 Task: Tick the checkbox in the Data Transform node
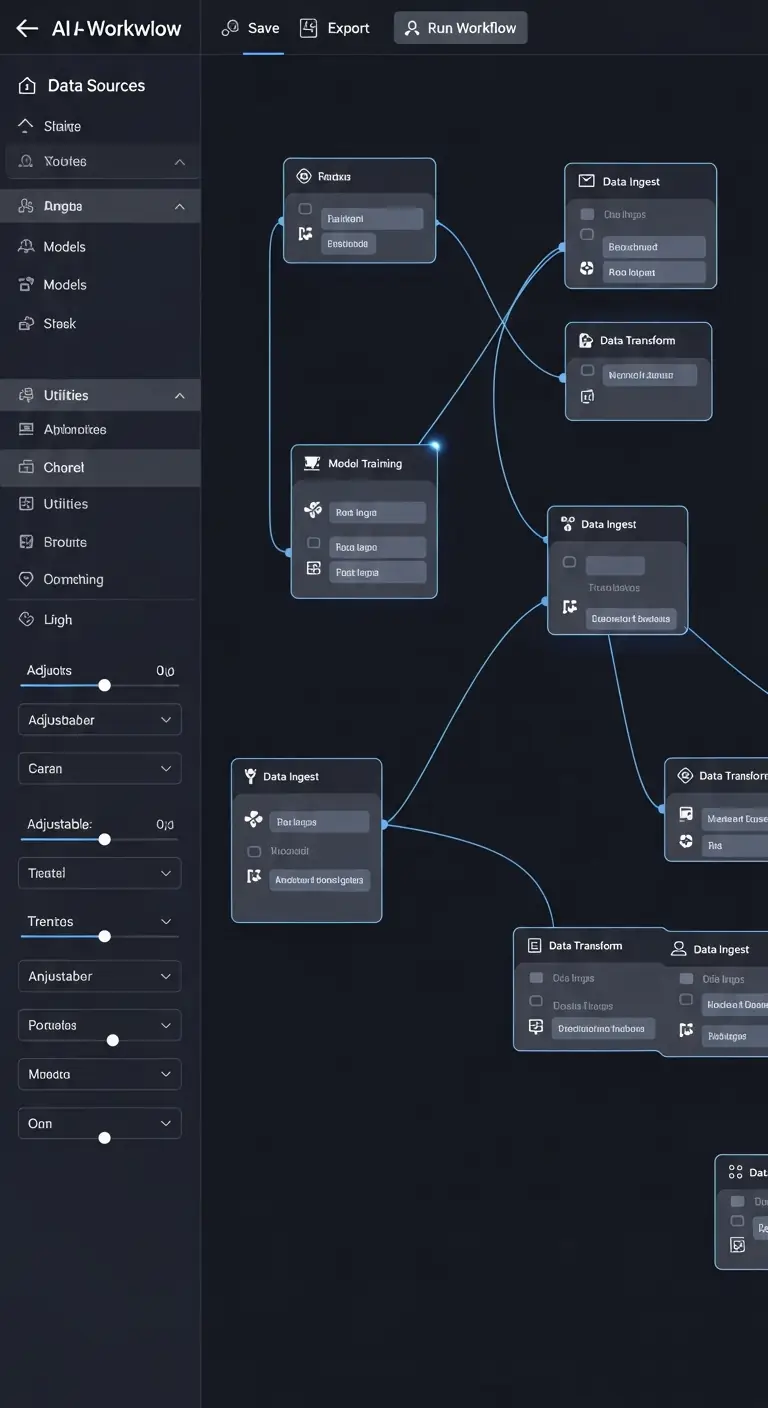[x=587, y=371]
